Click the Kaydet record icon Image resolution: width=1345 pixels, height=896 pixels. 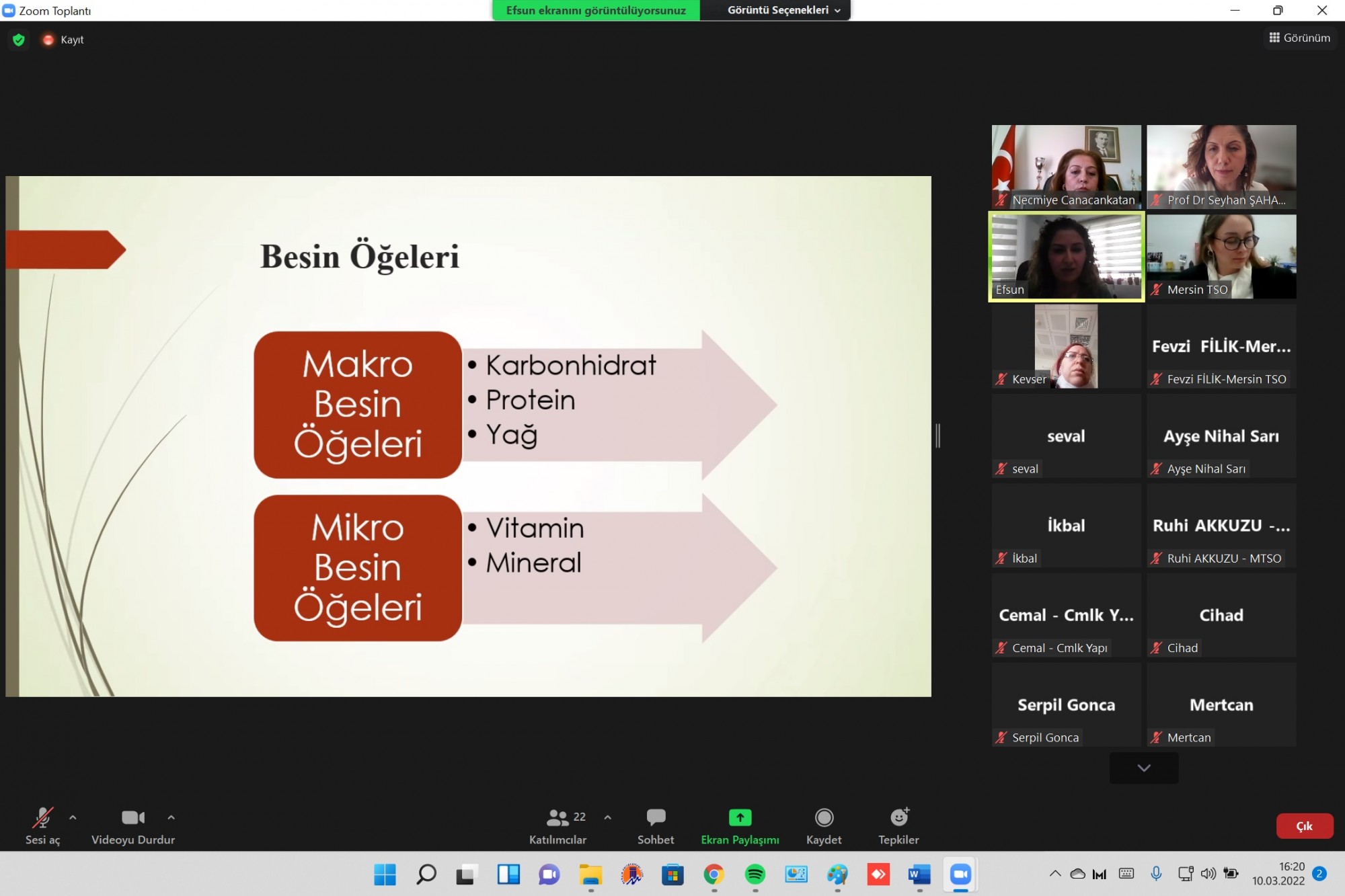824,817
